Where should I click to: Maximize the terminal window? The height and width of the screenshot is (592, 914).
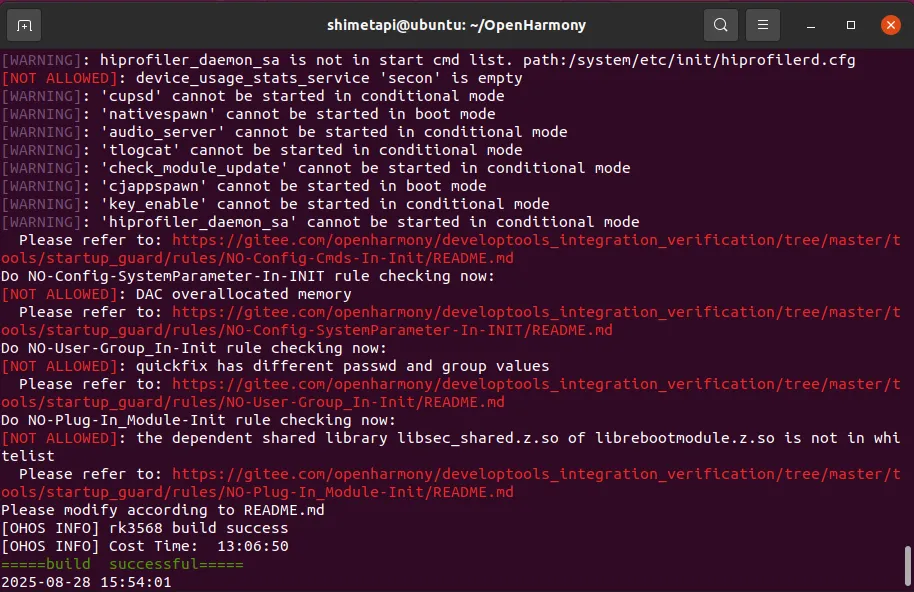851,25
